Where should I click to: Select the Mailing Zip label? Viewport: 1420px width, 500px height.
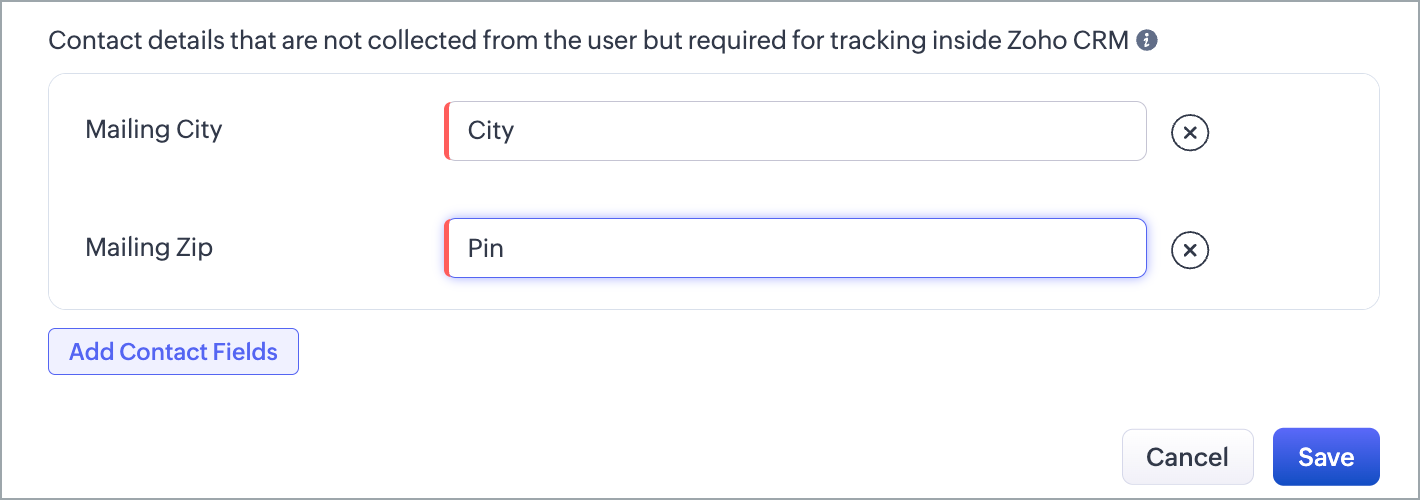pos(149,248)
